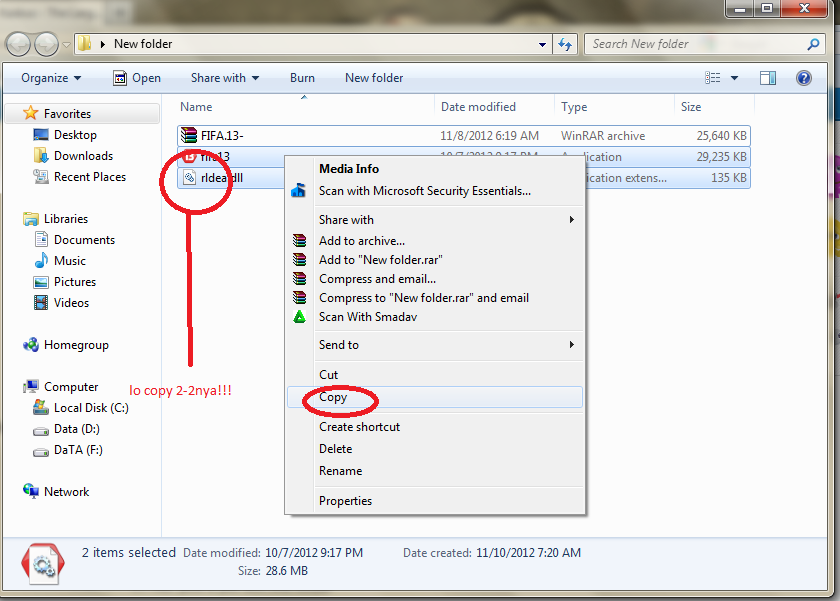
Task: Select the rldea.dll file icon
Action: tap(189, 177)
